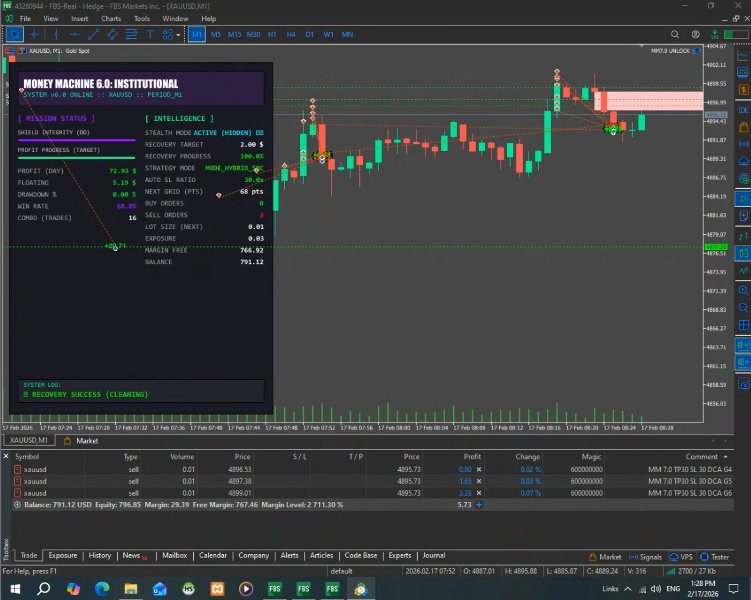Image resolution: width=751 pixels, height=600 pixels.
Task: Switch to candlestick chart display
Action: pos(743,253)
